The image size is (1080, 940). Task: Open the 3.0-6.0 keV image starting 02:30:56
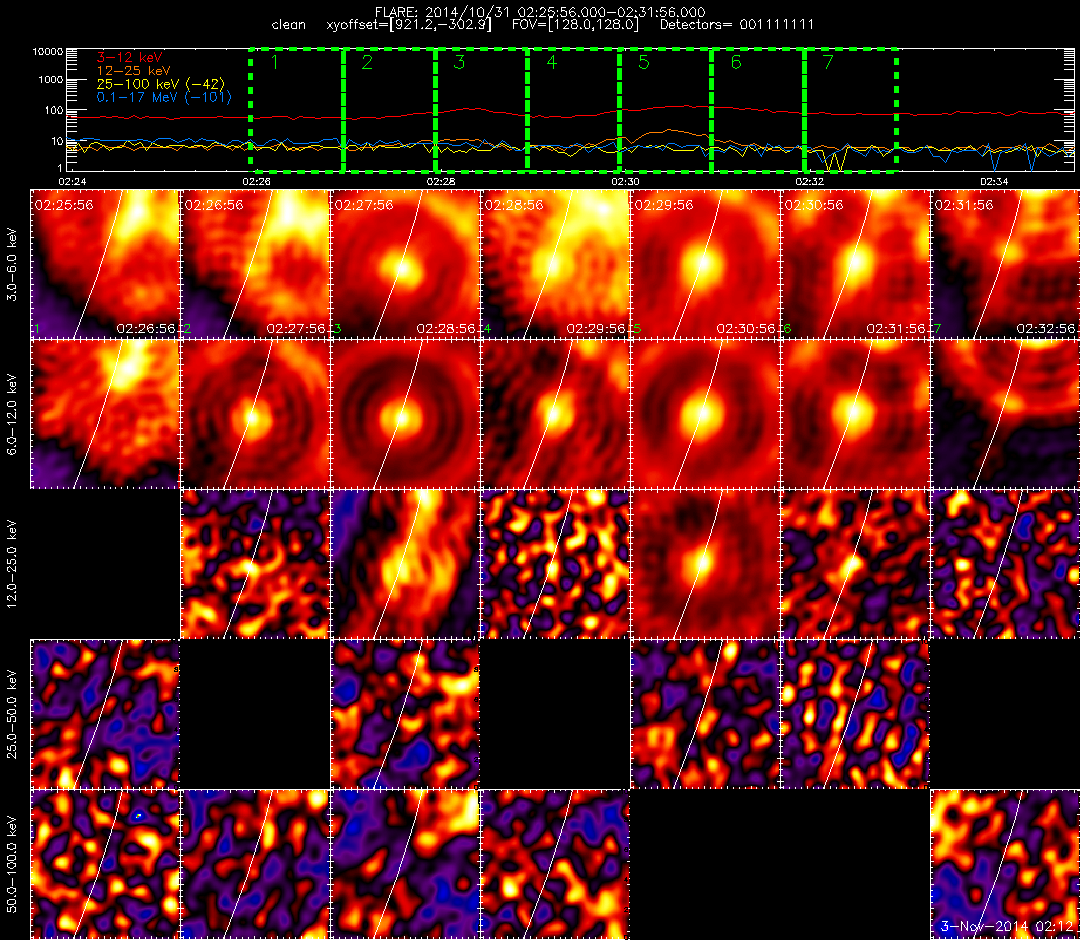pyautogui.click(x=855, y=264)
